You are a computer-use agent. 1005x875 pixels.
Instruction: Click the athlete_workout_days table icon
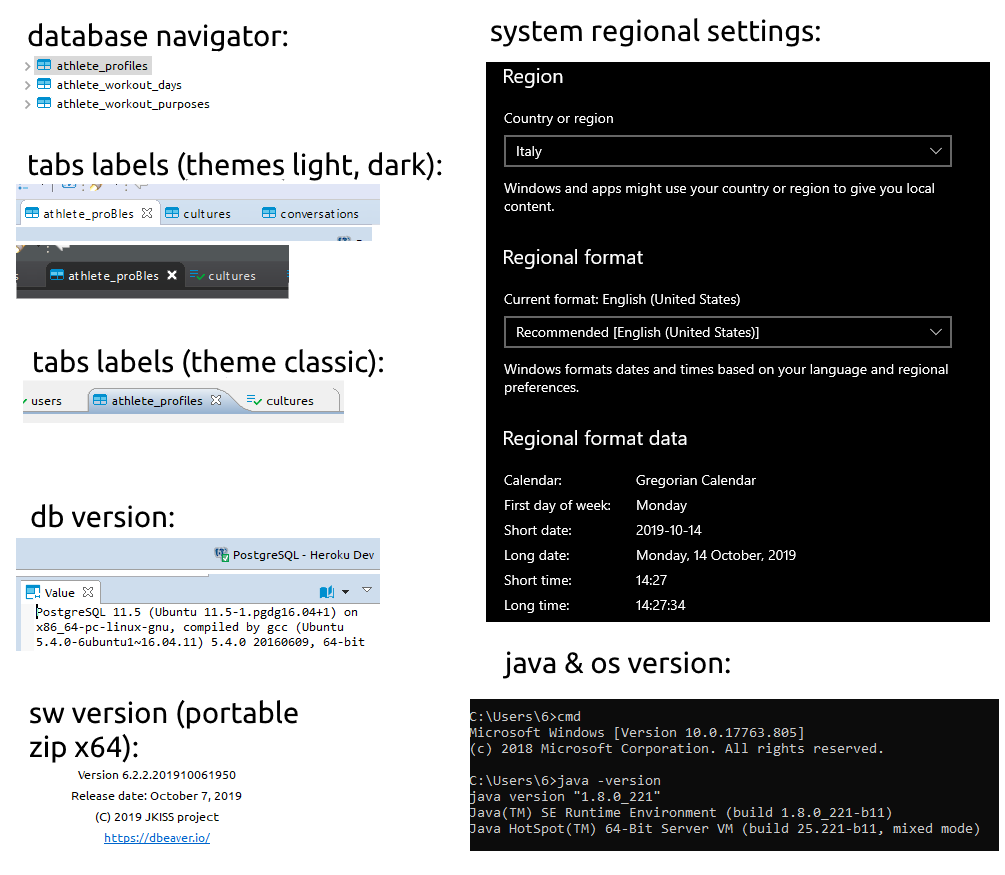click(44, 84)
